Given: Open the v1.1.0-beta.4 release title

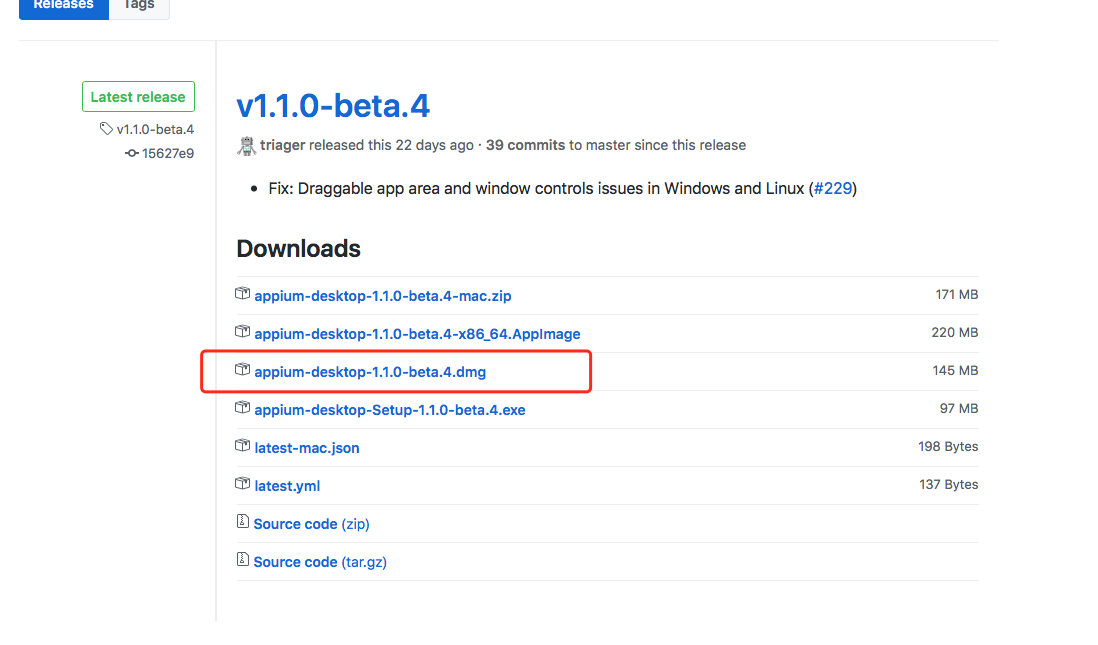Looking at the screenshot, I should point(333,106).
